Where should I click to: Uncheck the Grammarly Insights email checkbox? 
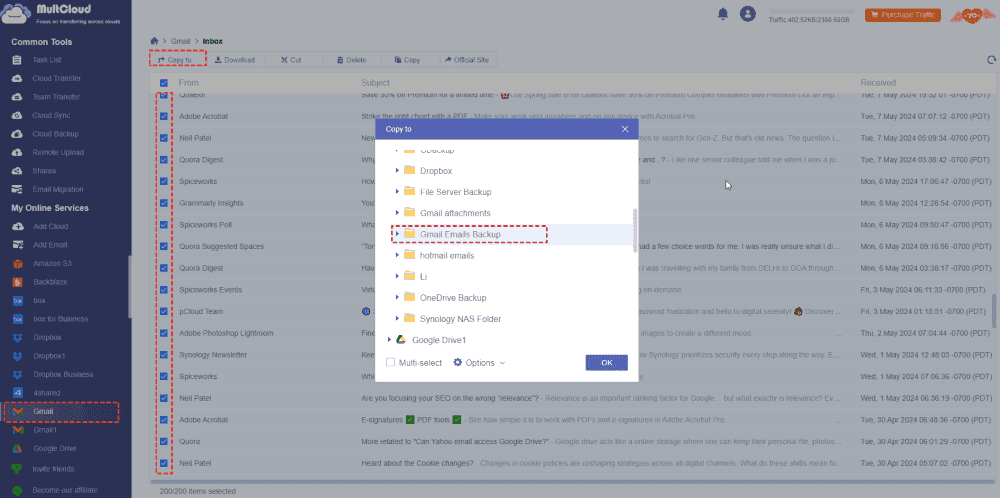[x=164, y=203]
